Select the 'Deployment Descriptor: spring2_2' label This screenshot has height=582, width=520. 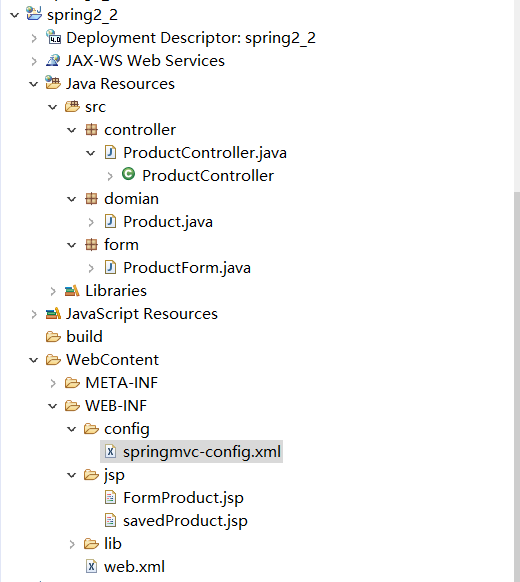point(191,38)
